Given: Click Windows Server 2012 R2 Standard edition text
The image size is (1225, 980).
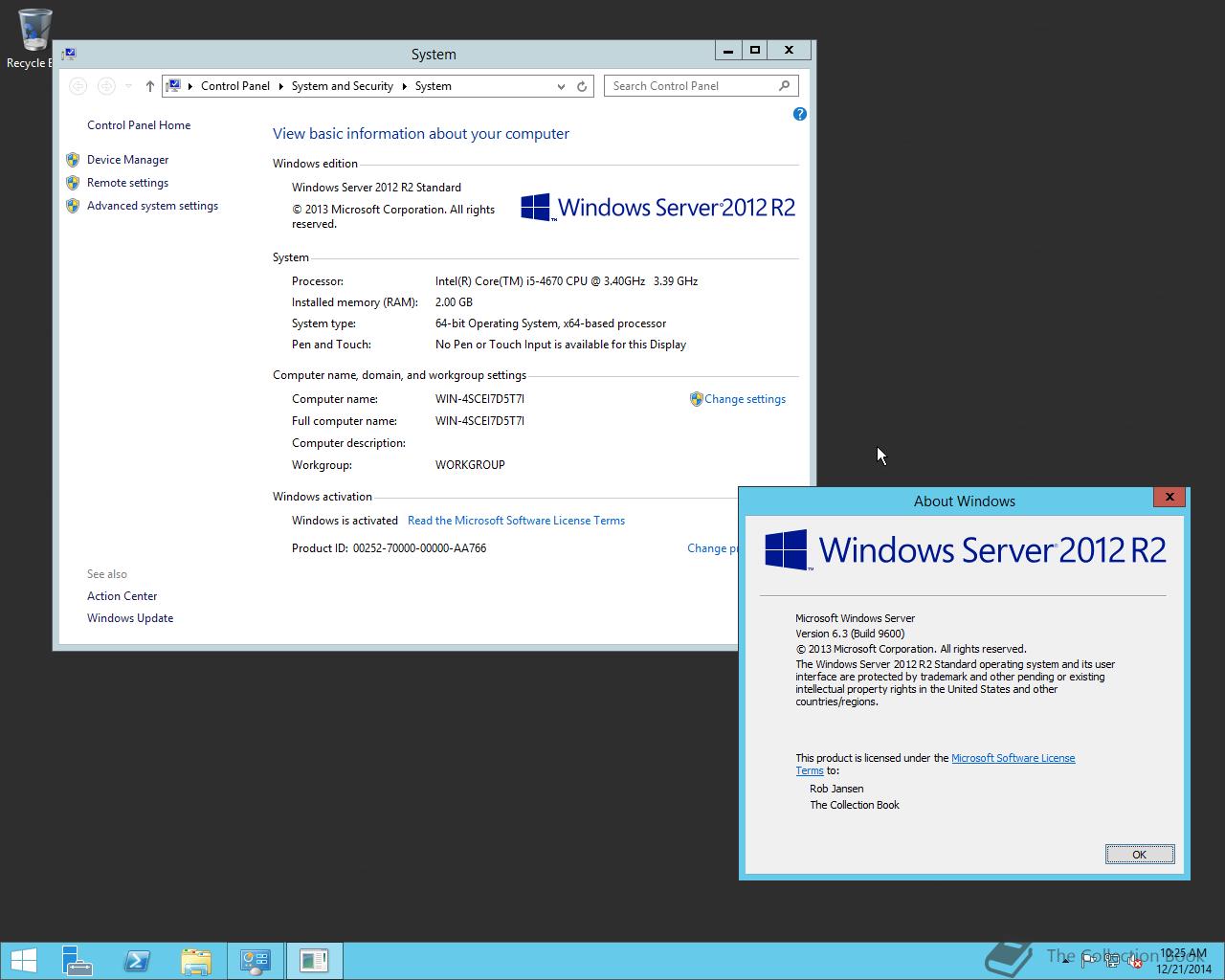Looking at the screenshot, I should [376, 188].
